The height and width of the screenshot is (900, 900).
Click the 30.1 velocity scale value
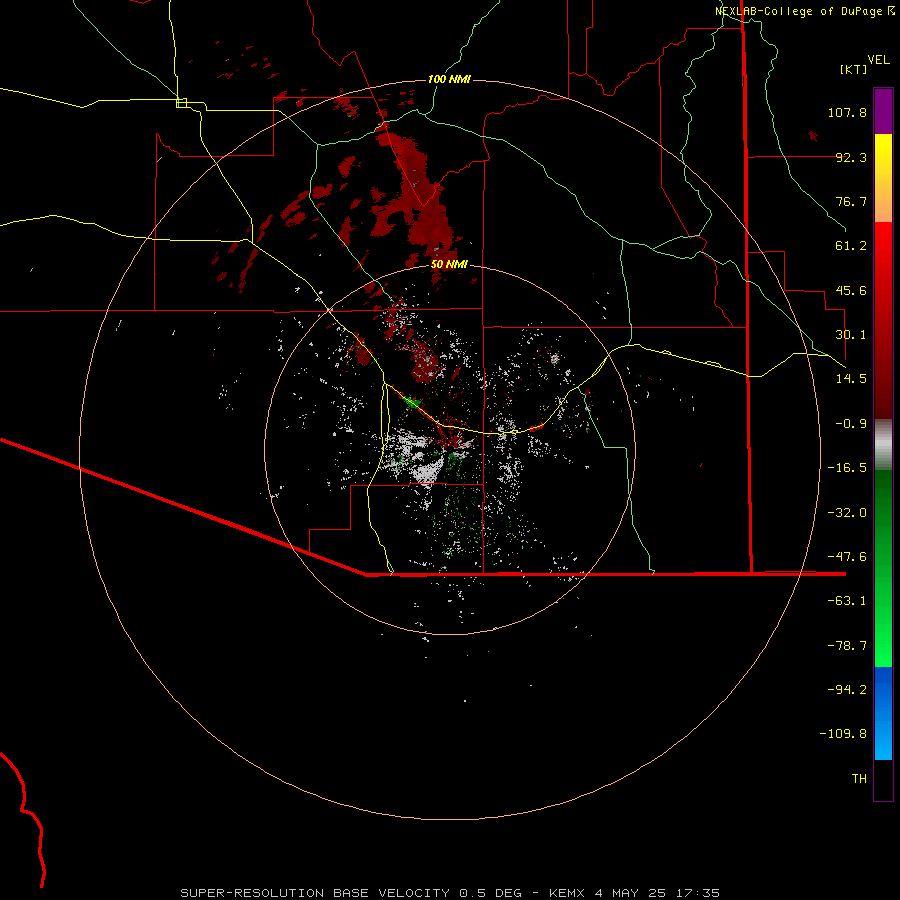[x=851, y=335]
